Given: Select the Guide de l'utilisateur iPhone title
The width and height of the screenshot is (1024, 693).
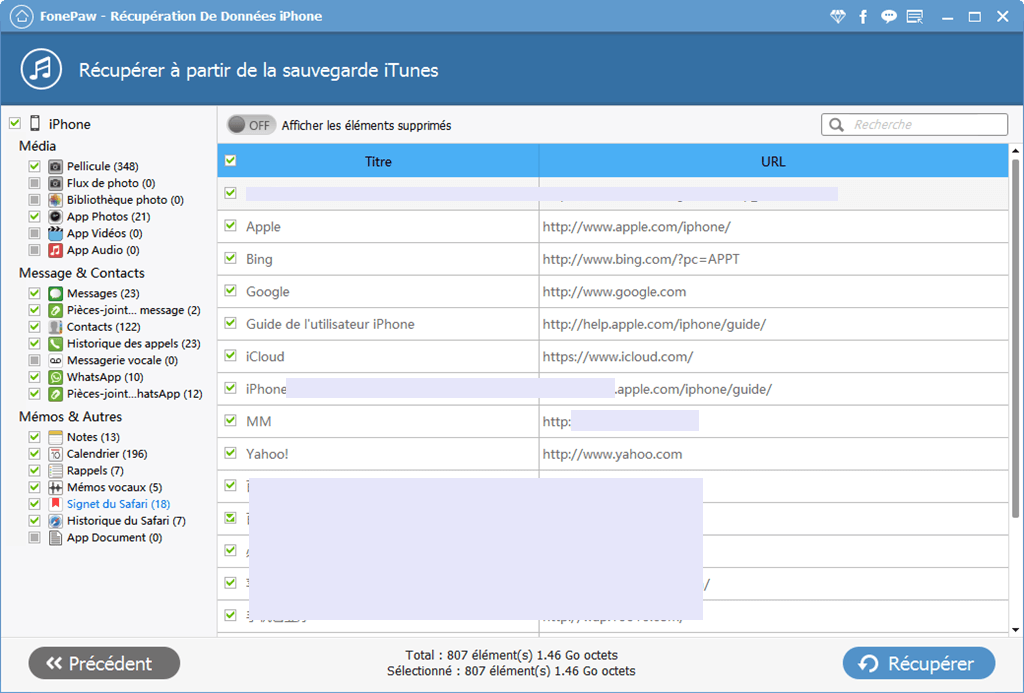Looking at the screenshot, I should point(330,324).
